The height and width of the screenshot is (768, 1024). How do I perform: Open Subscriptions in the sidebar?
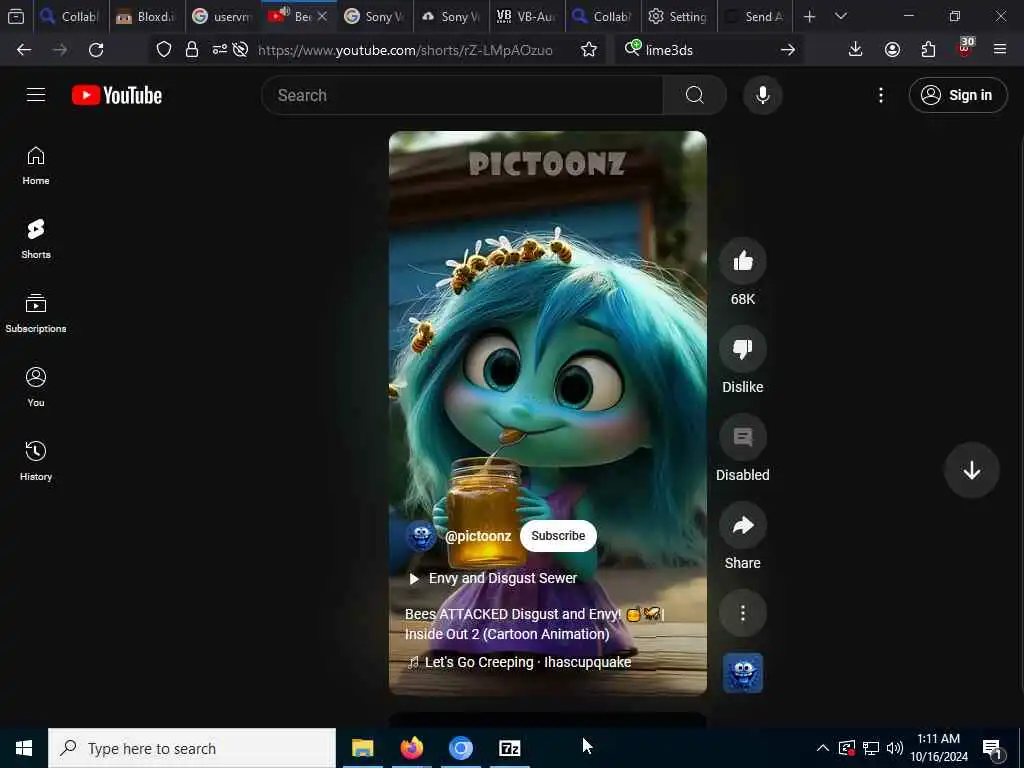pos(36,313)
